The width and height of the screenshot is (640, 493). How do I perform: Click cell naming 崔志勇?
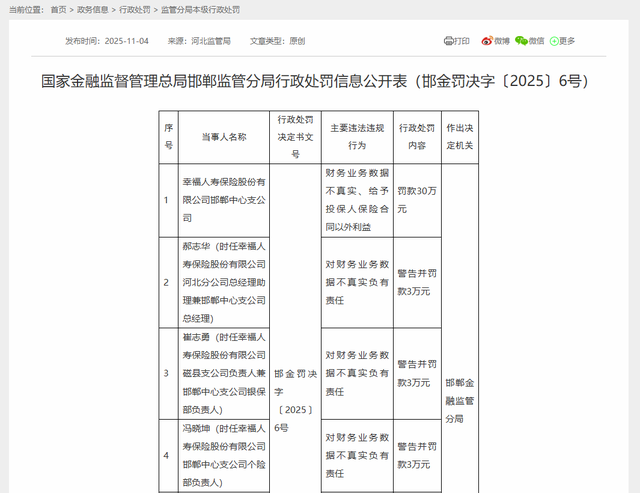pyautogui.click(x=224, y=373)
